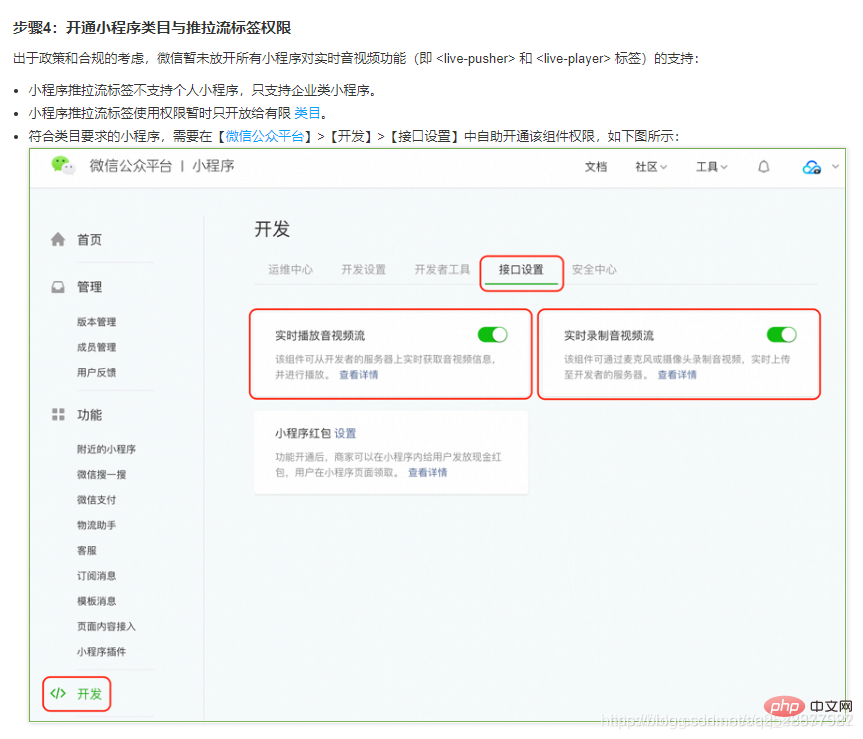Open 客服 in the sidebar
863x739 pixels.
(86, 550)
